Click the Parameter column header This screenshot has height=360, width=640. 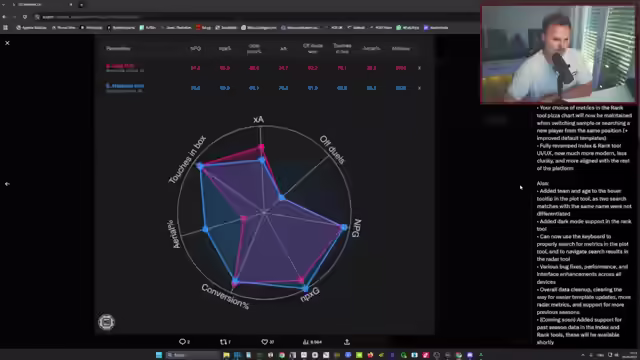tap(118, 49)
